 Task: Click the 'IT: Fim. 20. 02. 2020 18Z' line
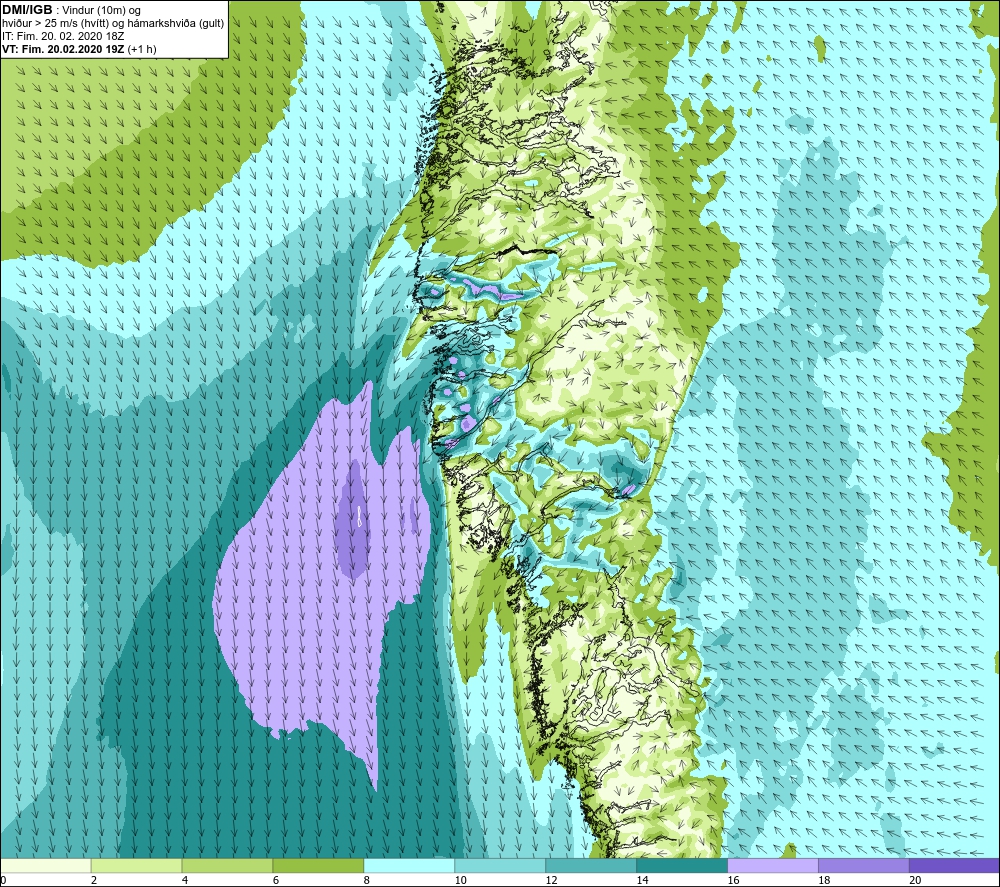(x=62, y=36)
